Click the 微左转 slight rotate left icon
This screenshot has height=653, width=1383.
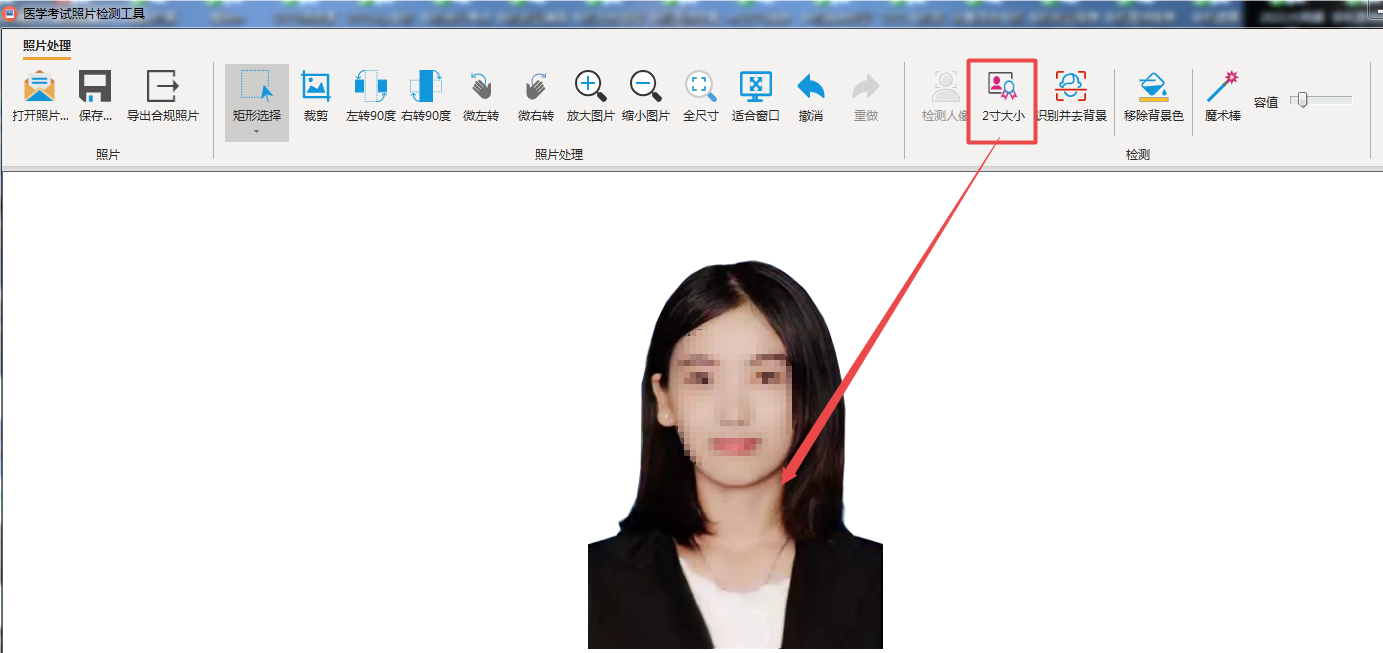click(481, 88)
